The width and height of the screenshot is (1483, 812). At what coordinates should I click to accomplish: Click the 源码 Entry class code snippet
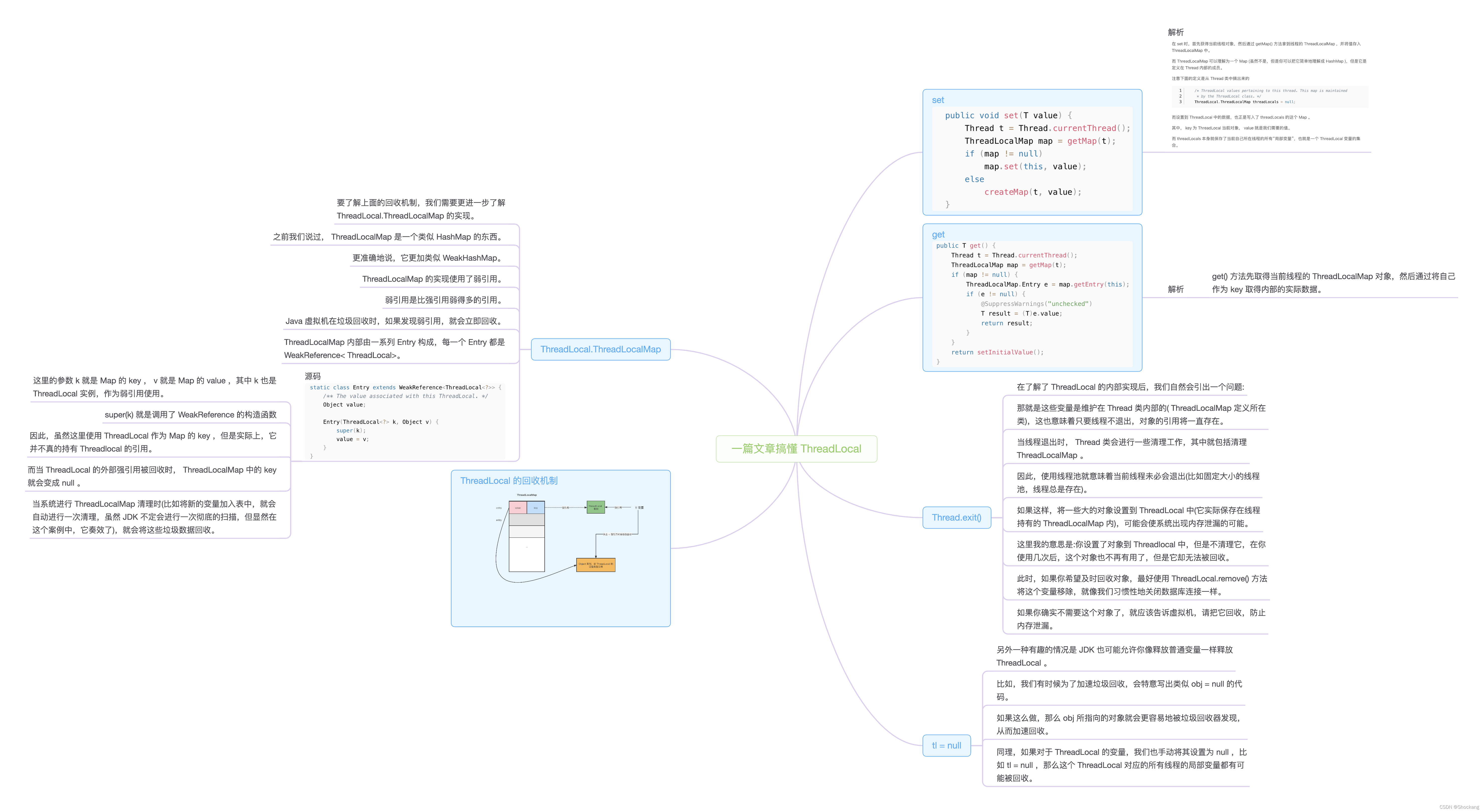coord(405,422)
